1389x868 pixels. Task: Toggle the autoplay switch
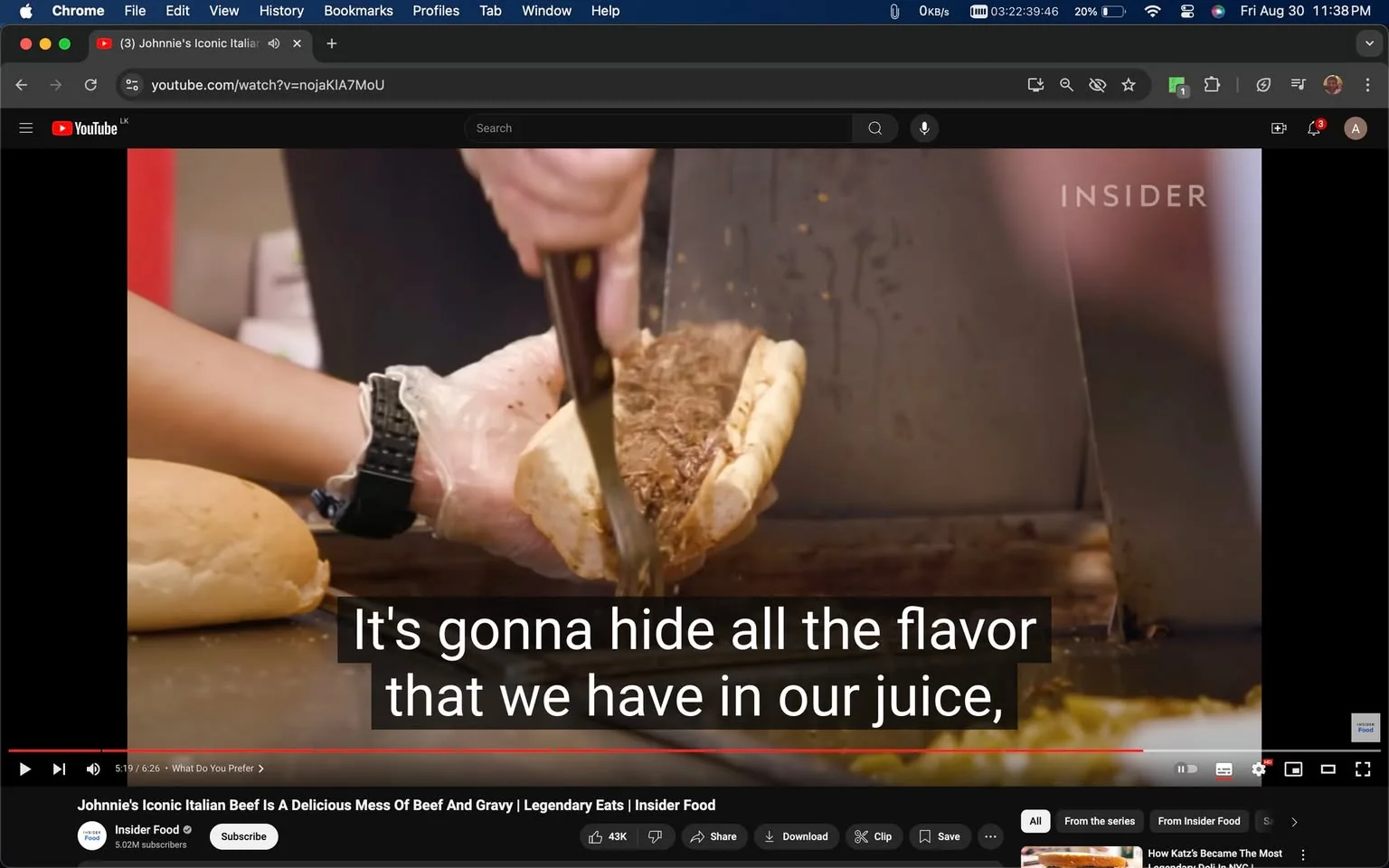tap(1186, 769)
